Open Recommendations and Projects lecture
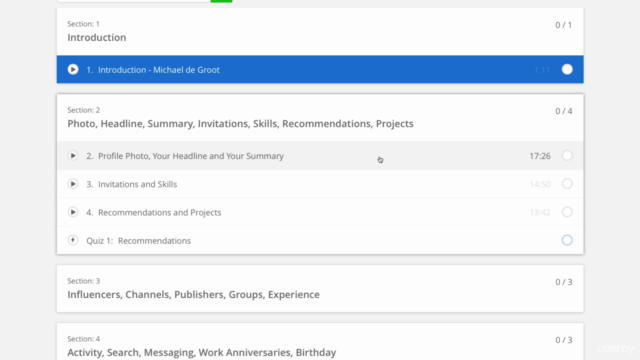The image size is (640, 360). (320, 212)
